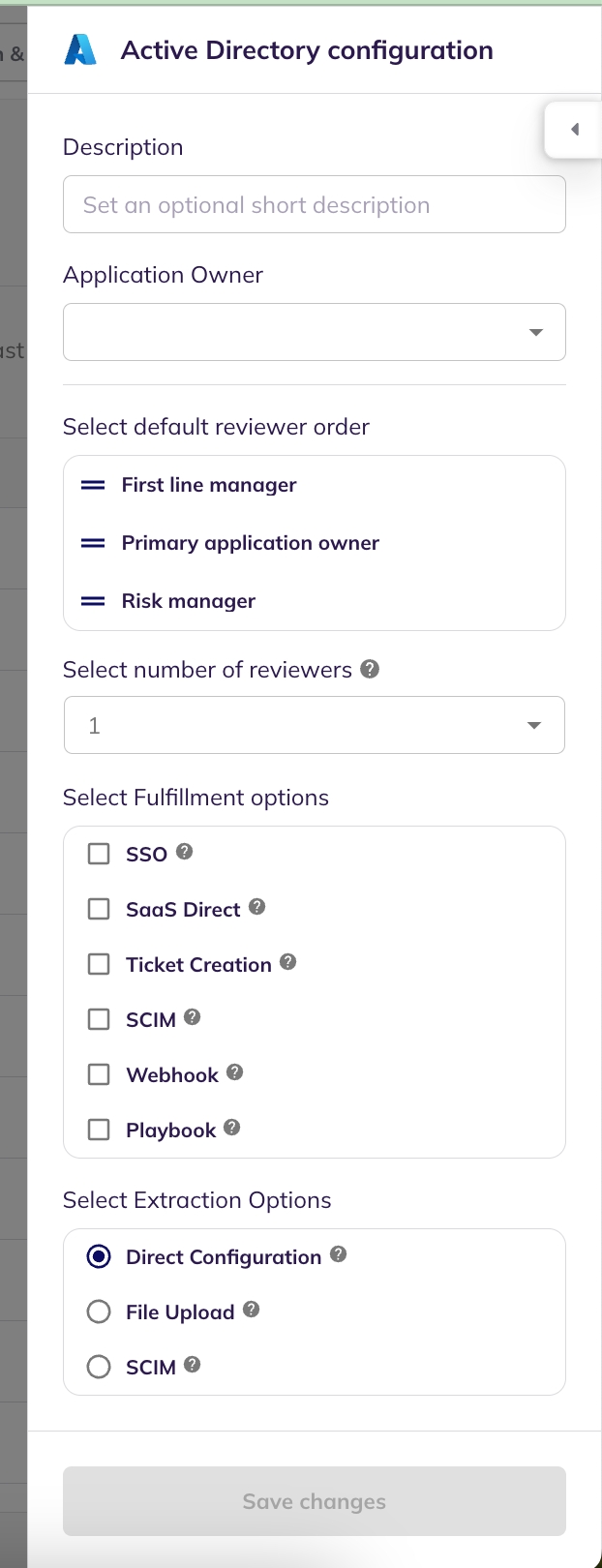
Task: Click the SaaS Direct help icon
Action: point(256,907)
